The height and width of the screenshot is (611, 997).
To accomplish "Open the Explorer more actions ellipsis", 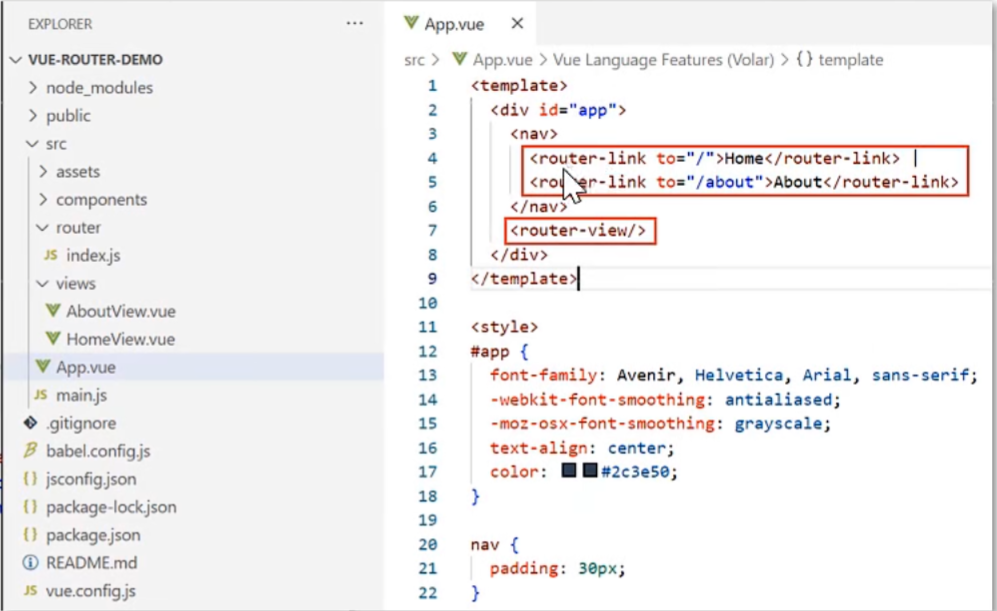I will click(x=354, y=24).
